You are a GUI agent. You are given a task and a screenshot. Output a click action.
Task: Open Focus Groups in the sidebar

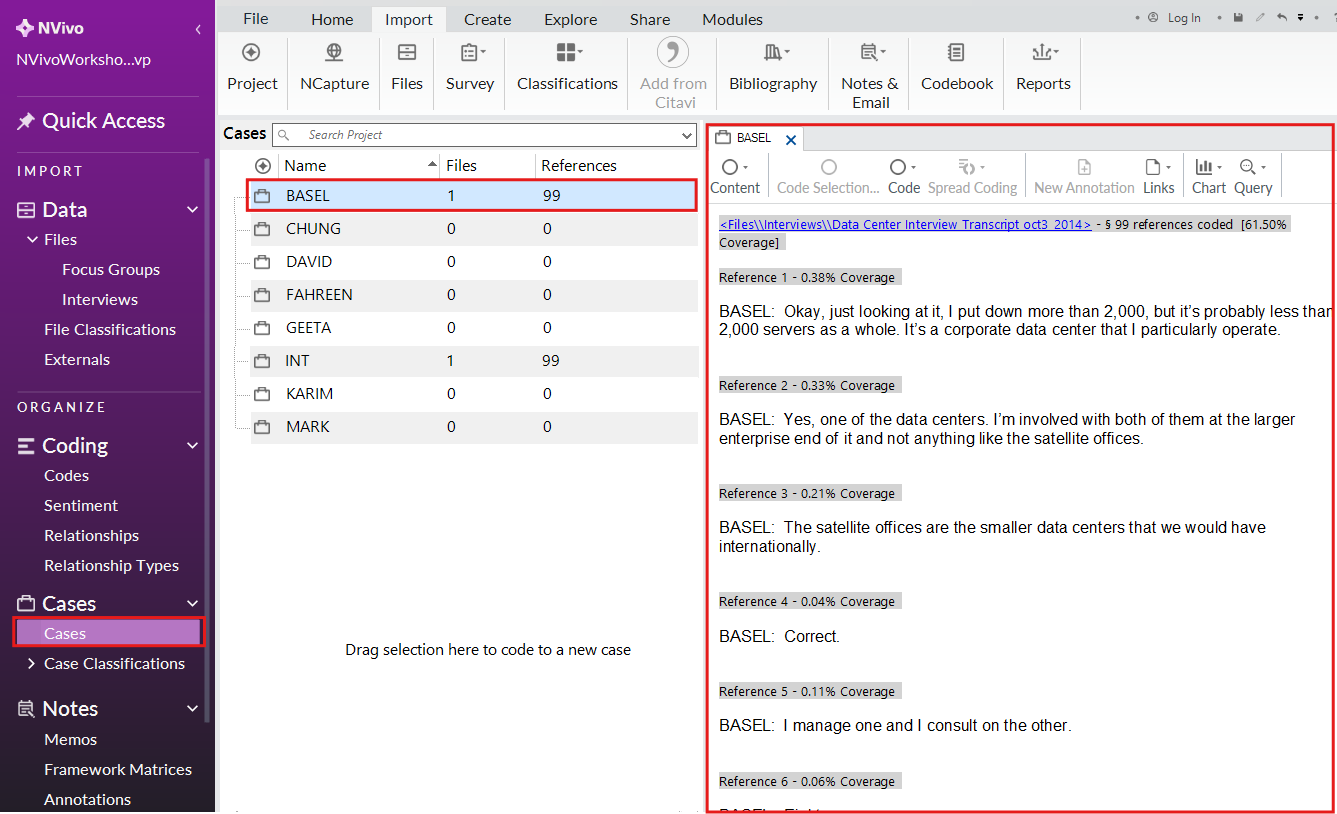111,270
